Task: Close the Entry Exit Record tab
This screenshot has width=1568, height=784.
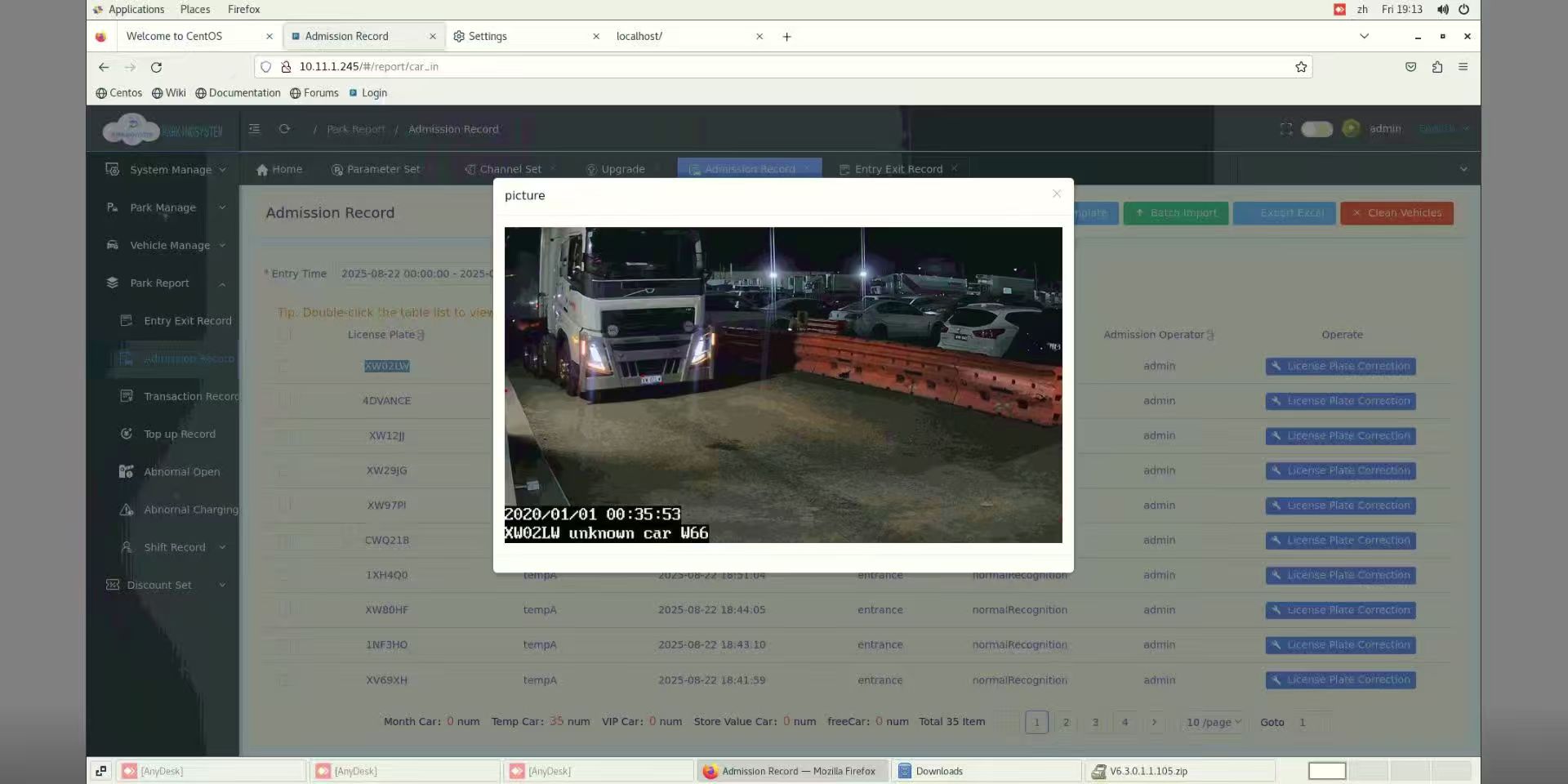Action: pyautogui.click(x=954, y=168)
